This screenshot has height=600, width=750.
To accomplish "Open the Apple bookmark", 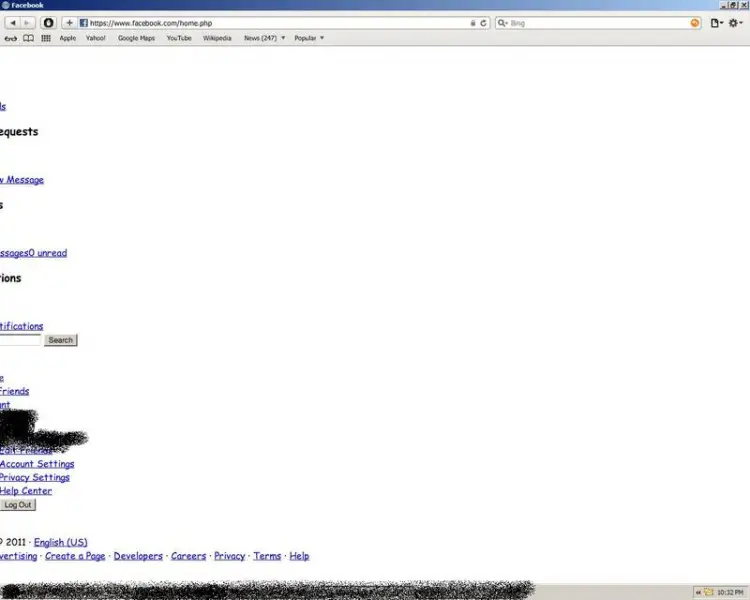I will pos(67,38).
